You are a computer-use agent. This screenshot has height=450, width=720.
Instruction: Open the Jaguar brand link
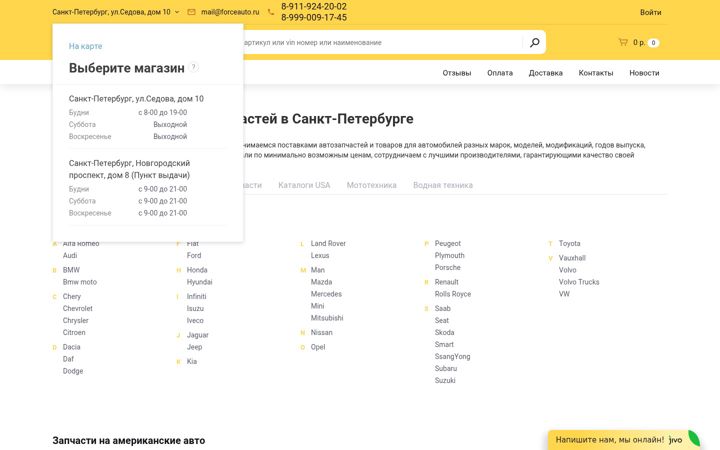coord(197,335)
